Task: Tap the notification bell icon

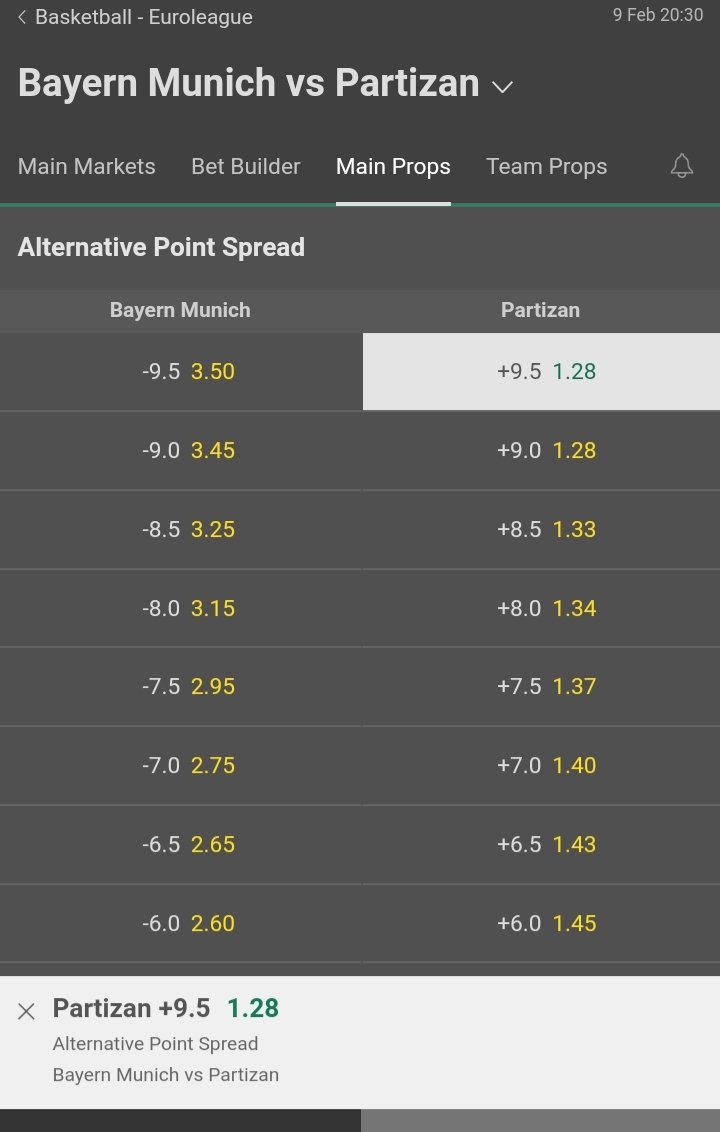Action: (681, 166)
